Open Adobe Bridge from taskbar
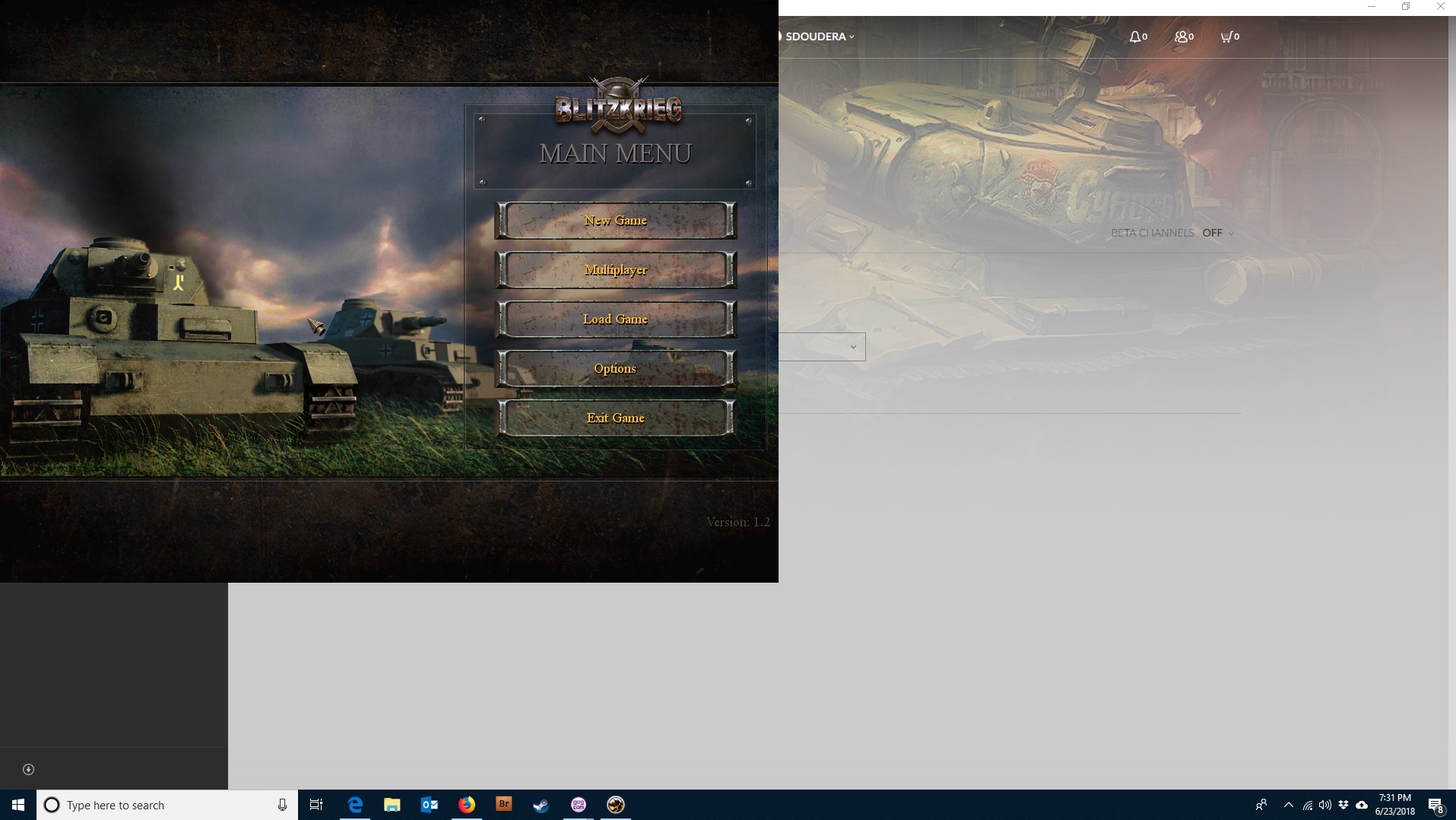The image size is (1456, 820). 504,805
